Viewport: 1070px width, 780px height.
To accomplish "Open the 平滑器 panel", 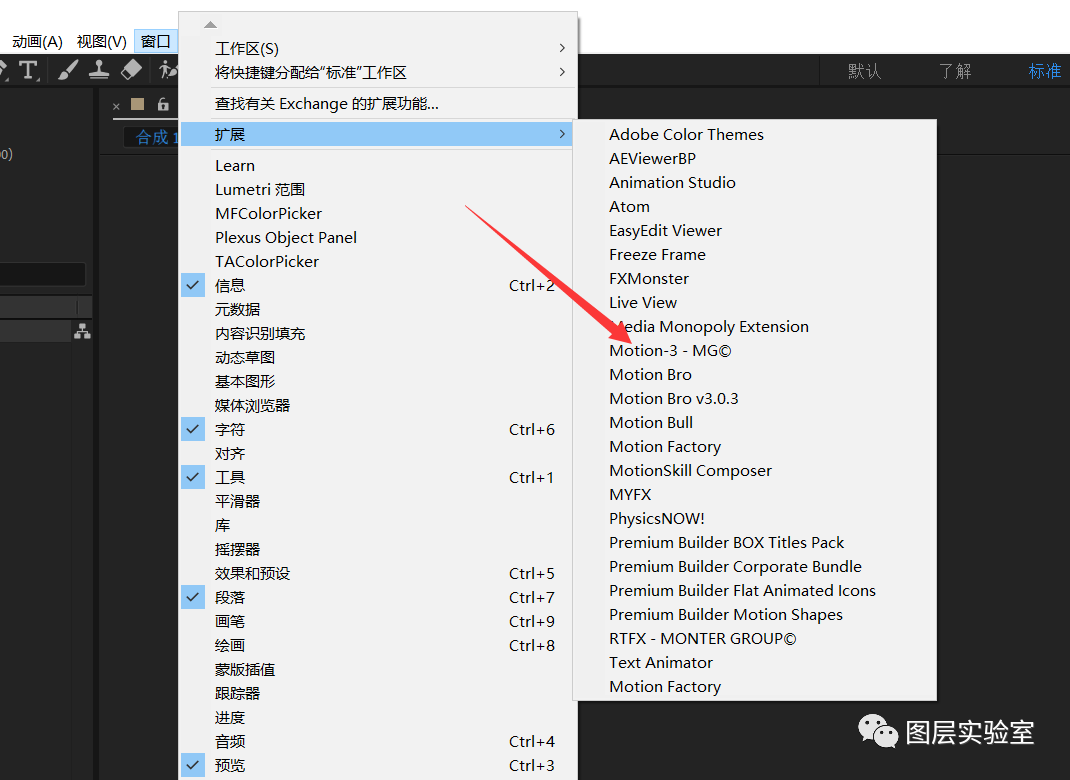I will [376, 501].
